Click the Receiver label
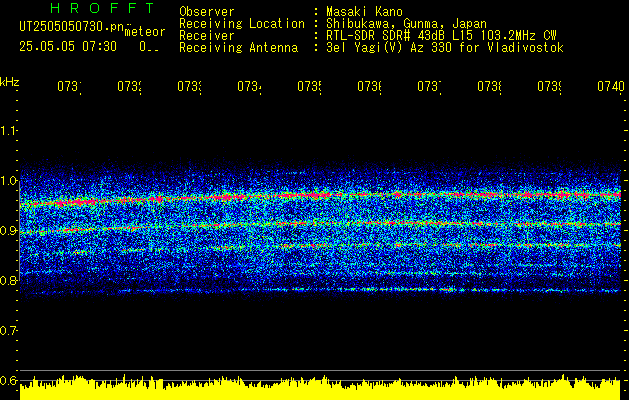This screenshot has height=400, width=629. (x=207, y=36)
